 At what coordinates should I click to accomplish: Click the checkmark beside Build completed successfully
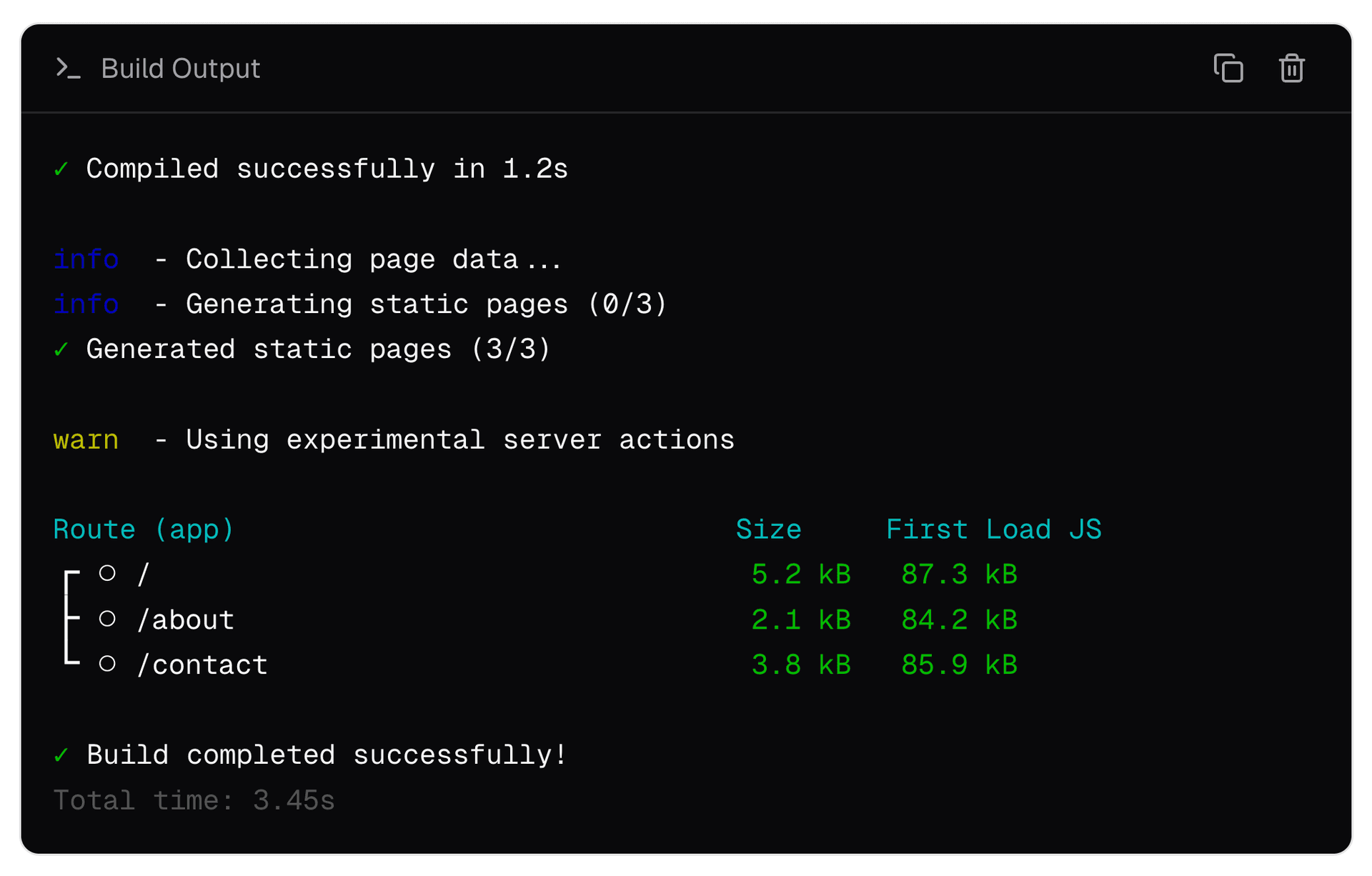pyautogui.click(x=61, y=755)
